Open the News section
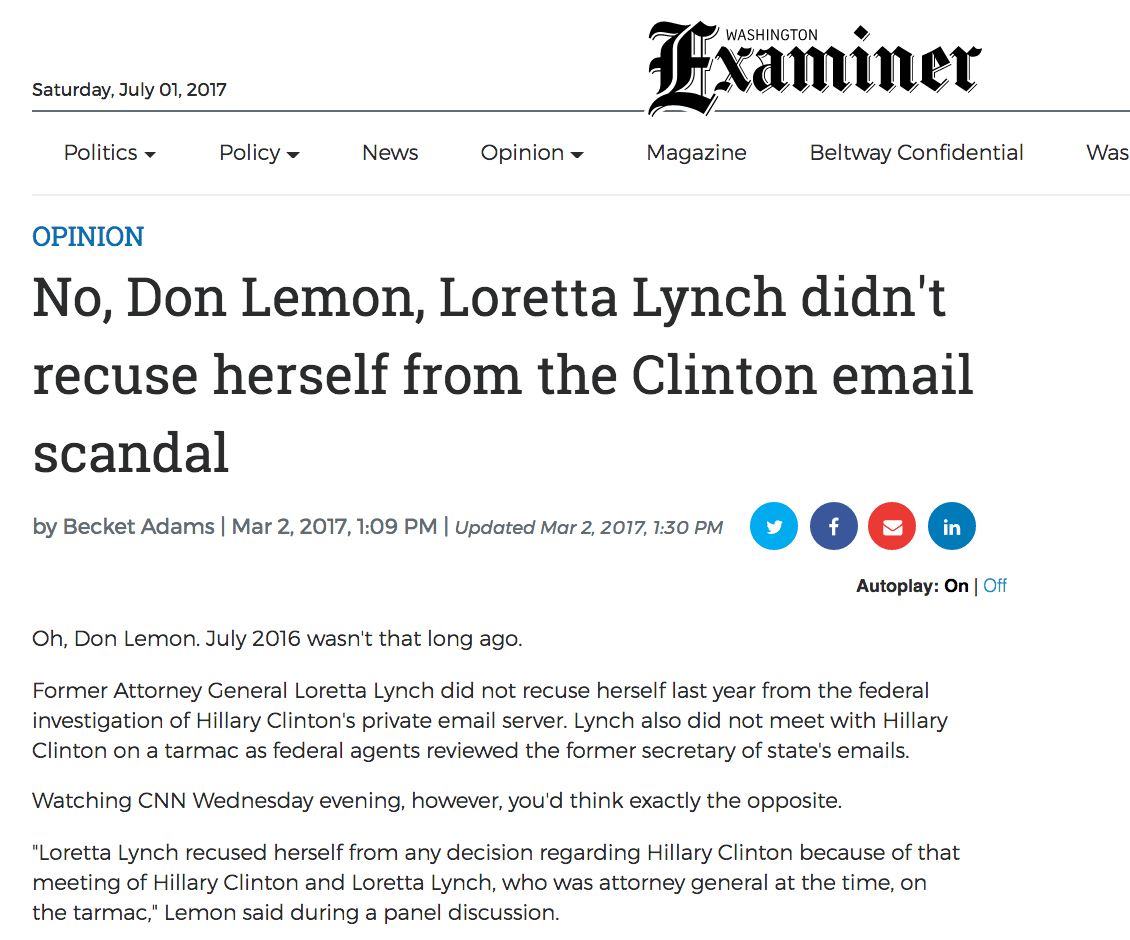The height and width of the screenshot is (940, 1130). (390, 153)
